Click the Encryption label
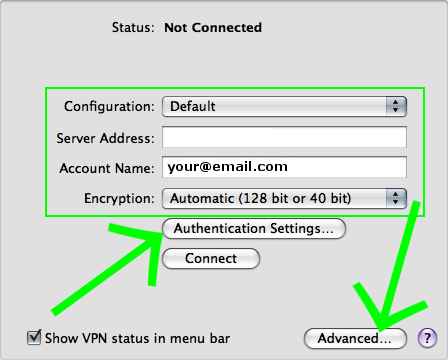Screen dimensions: 448x360 (119, 198)
